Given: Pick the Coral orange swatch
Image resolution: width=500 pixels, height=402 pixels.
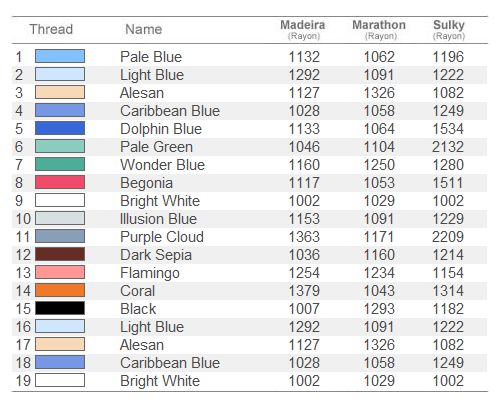Looking at the screenshot, I should 60,290.
